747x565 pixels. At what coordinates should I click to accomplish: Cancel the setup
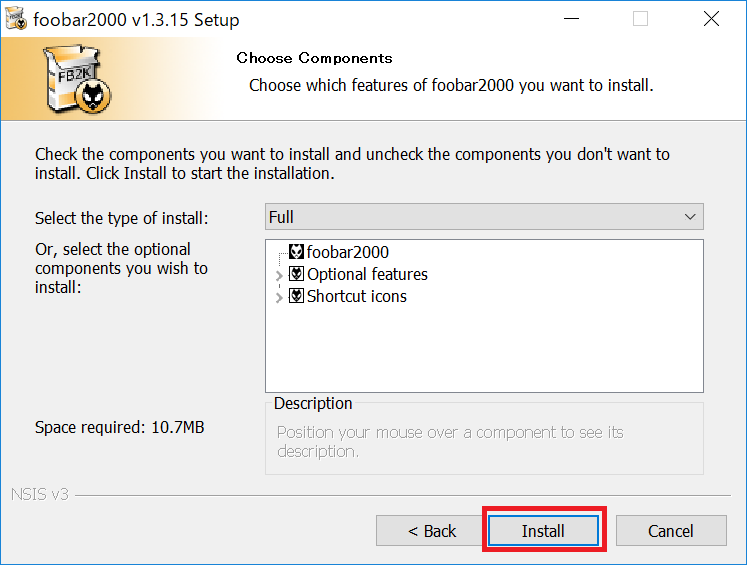point(671,530)
